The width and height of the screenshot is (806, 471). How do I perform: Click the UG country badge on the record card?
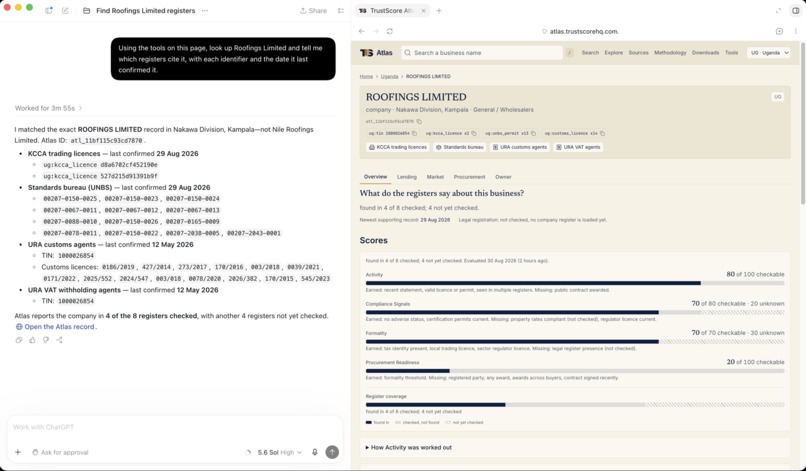(778, 97)
